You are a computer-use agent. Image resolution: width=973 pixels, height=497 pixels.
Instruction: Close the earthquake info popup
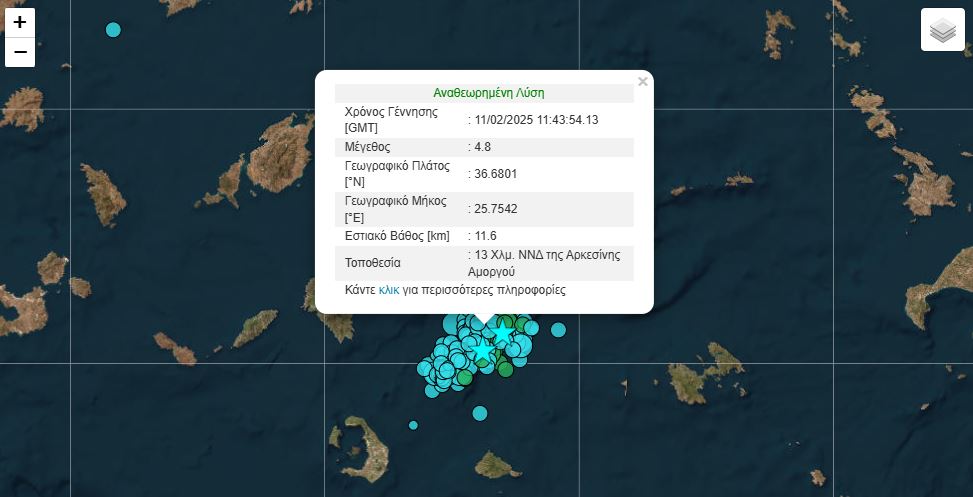pos(643,82)
